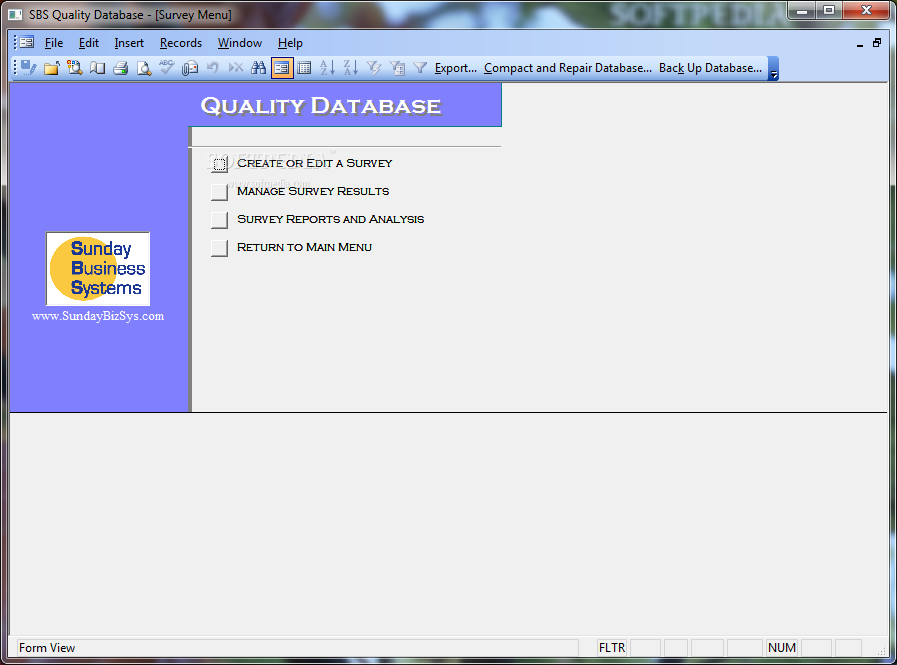Click the FLTR status bar indicator
Screen dimensions: 897x665
pos(612,648)
